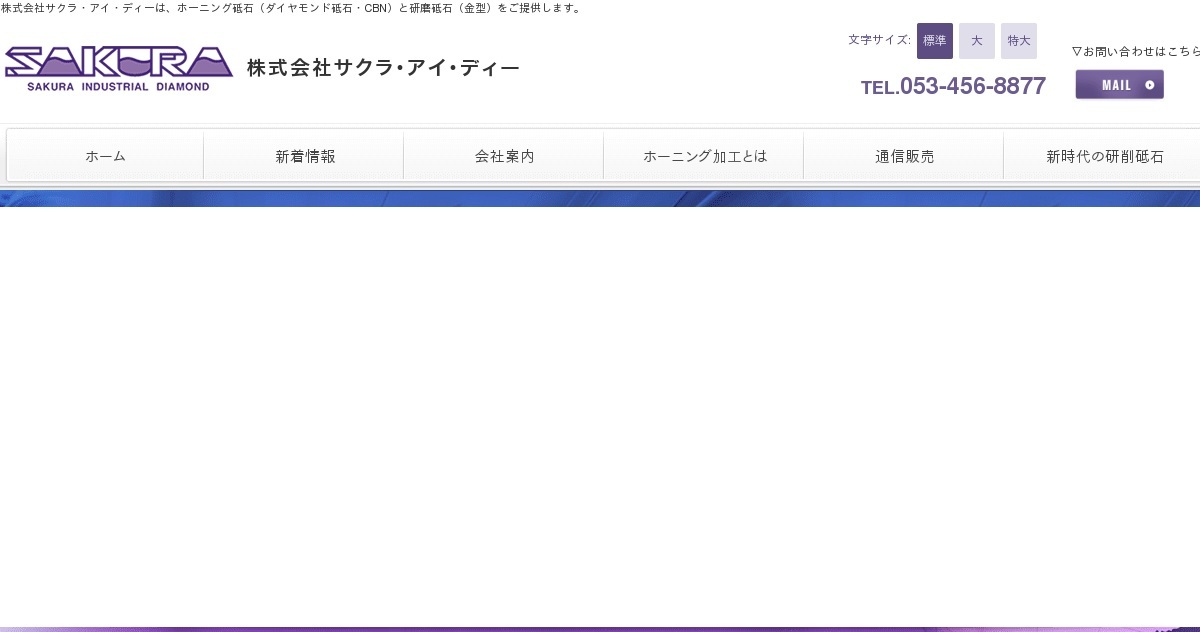
Task: Set font size to 標準
Action: [x=935, y=41]
